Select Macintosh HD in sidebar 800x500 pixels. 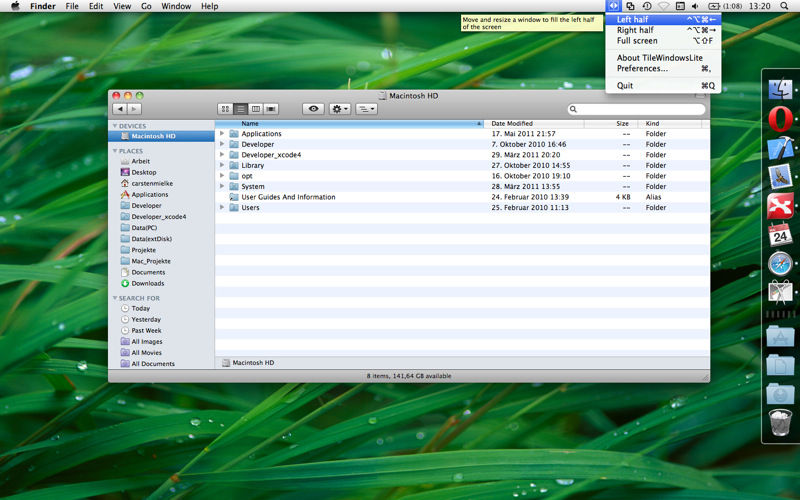click(161, 136)
